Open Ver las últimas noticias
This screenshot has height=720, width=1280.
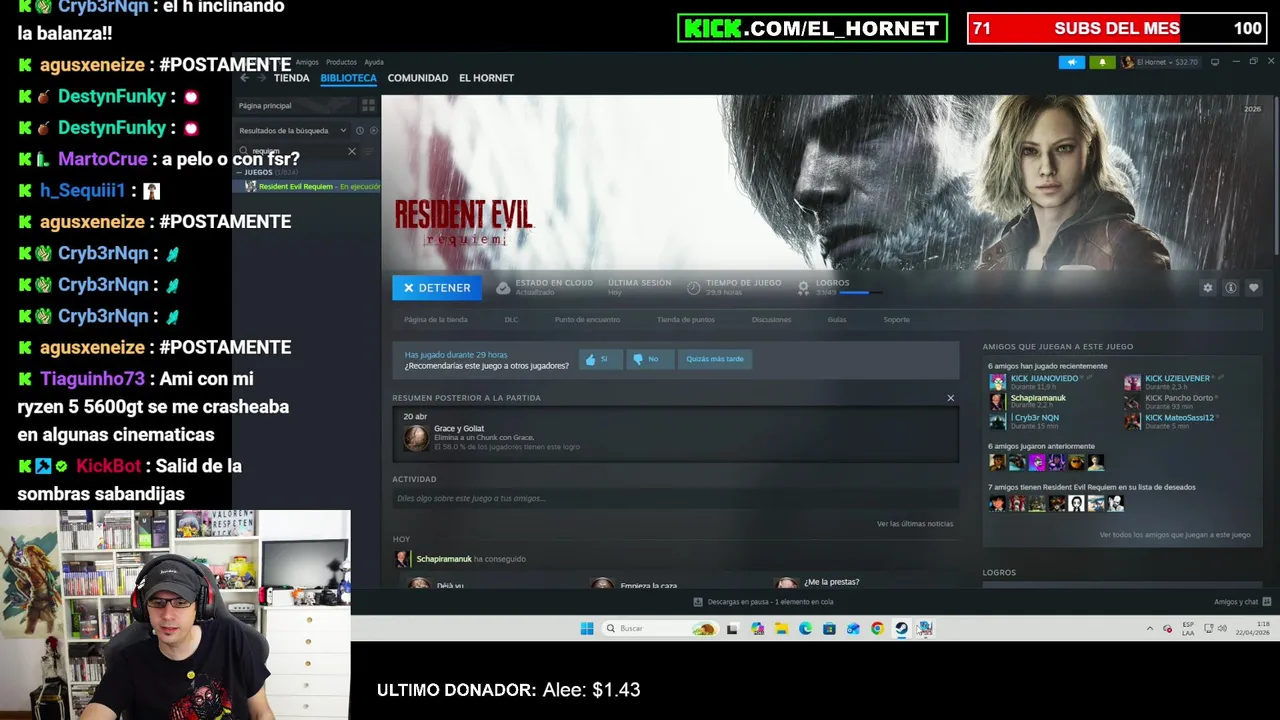coord(915,524)
